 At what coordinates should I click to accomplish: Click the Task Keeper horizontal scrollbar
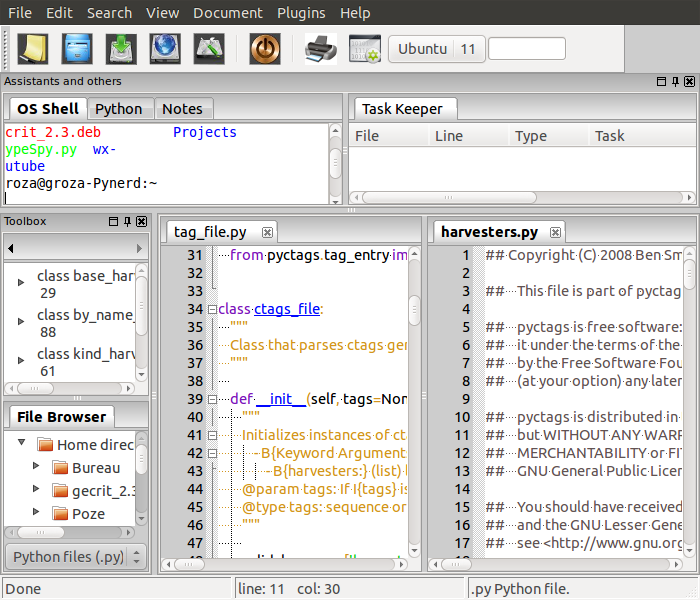pos(522,197)
